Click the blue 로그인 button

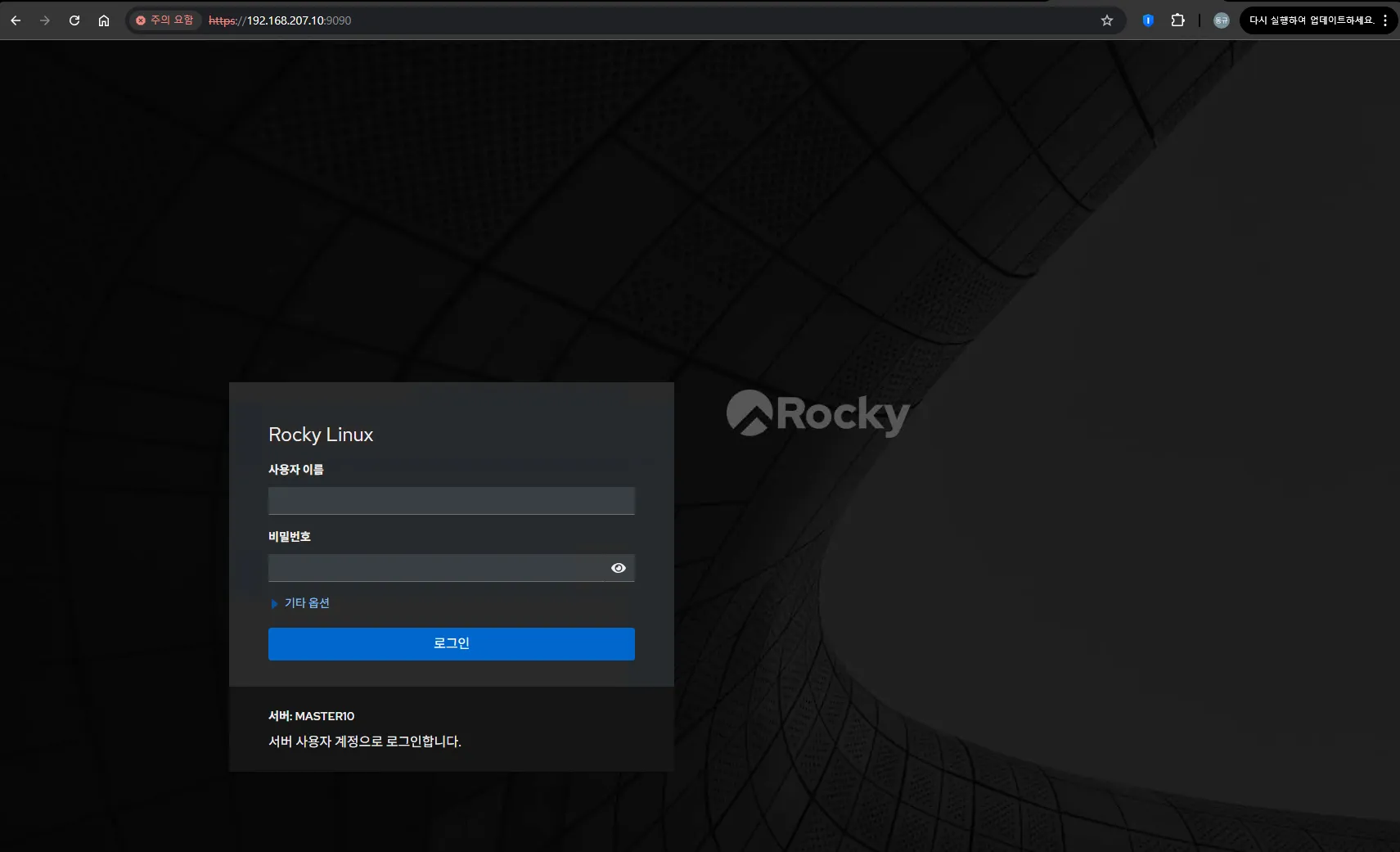(x=452, y=644)
